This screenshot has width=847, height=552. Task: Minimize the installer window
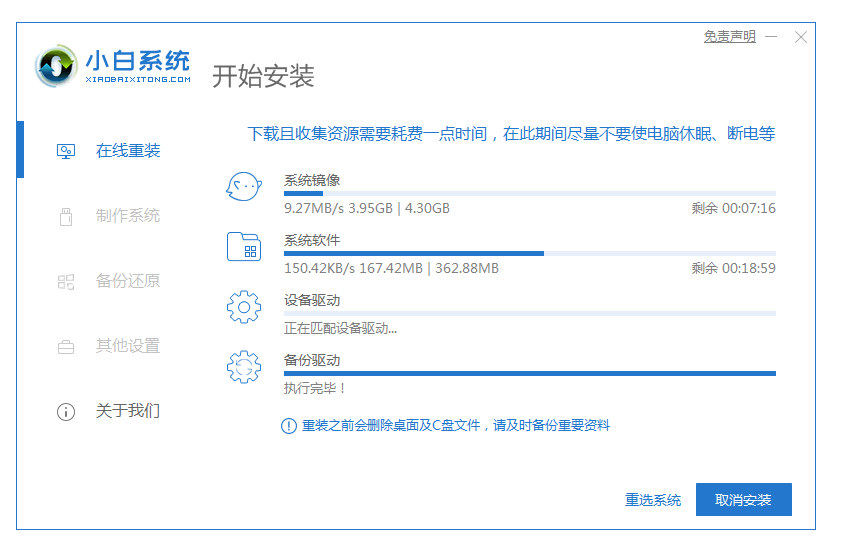(772, 37)
